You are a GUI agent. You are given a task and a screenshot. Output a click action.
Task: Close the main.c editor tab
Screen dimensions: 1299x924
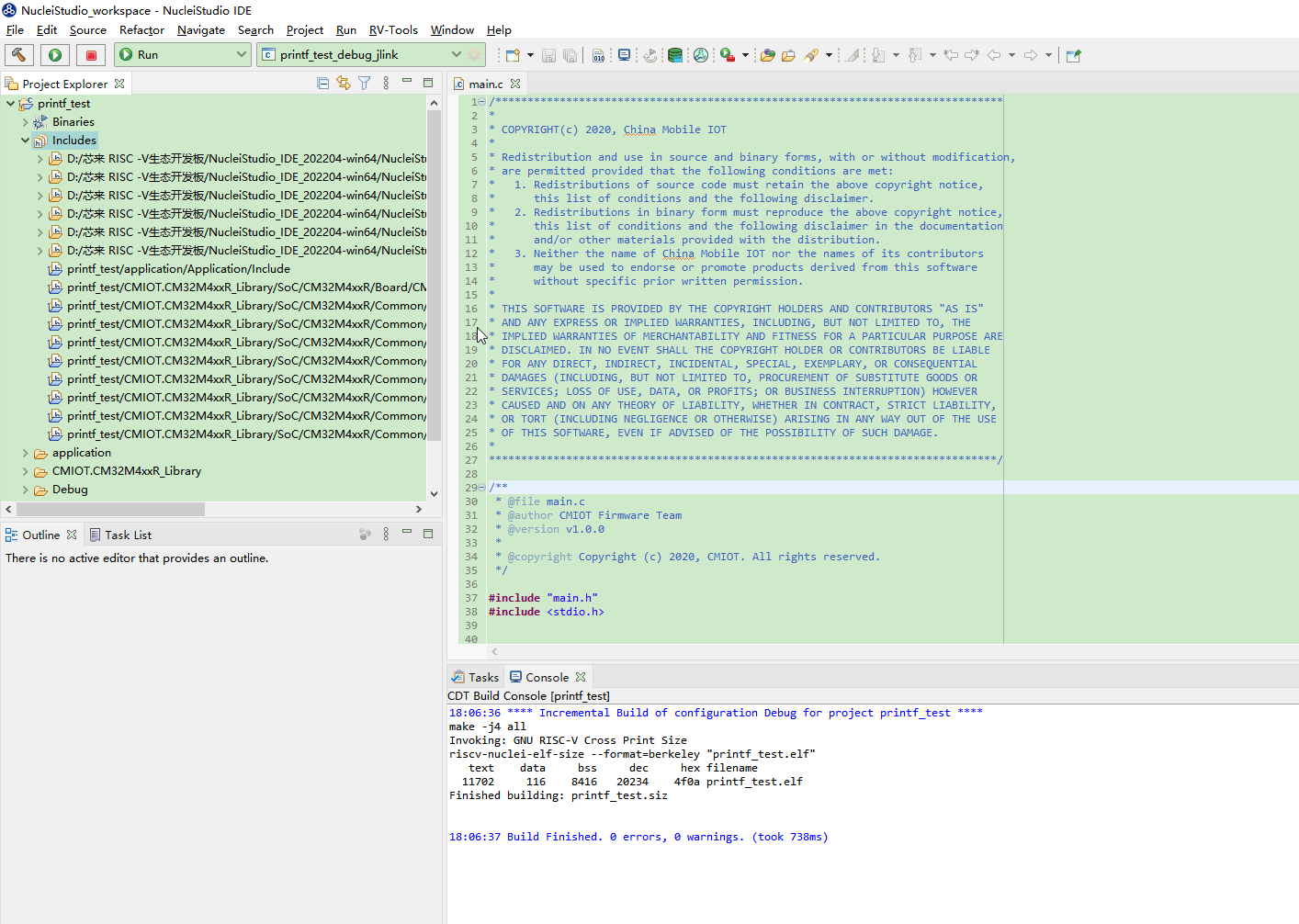[516, 84]
